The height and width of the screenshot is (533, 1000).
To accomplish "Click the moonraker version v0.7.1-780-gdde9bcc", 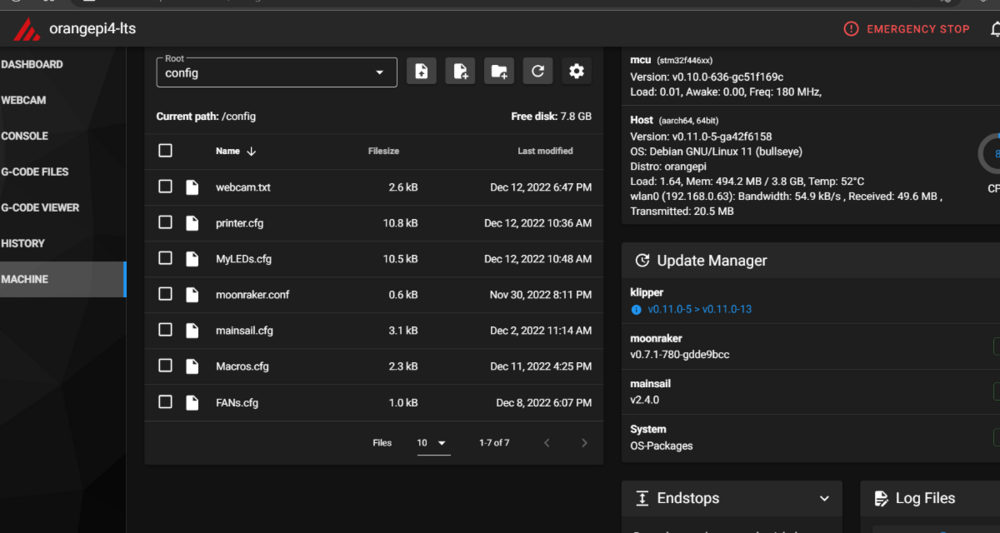I will click(x=680, y=354).
